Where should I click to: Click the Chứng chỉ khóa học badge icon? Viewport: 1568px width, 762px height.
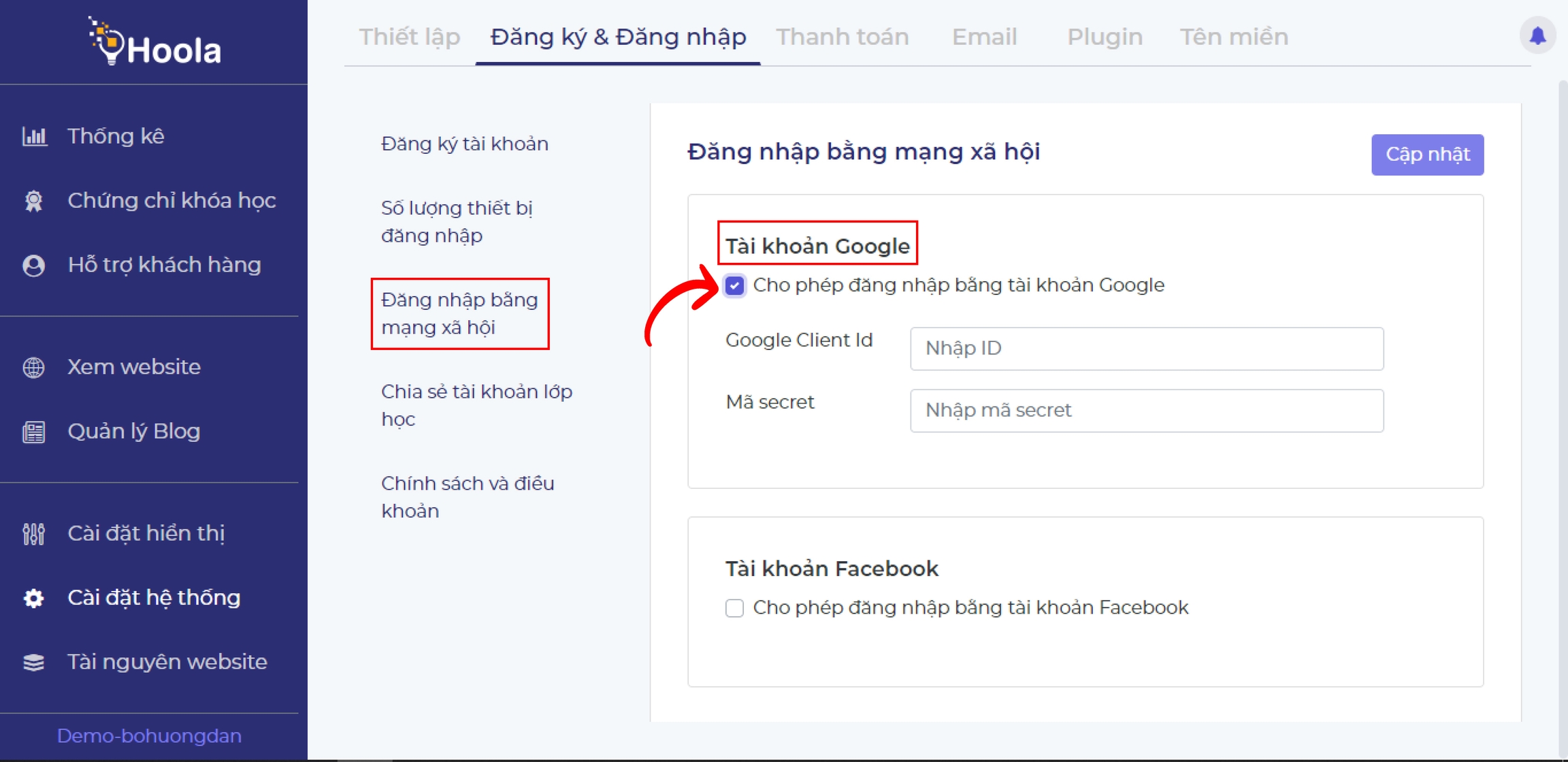34,201
